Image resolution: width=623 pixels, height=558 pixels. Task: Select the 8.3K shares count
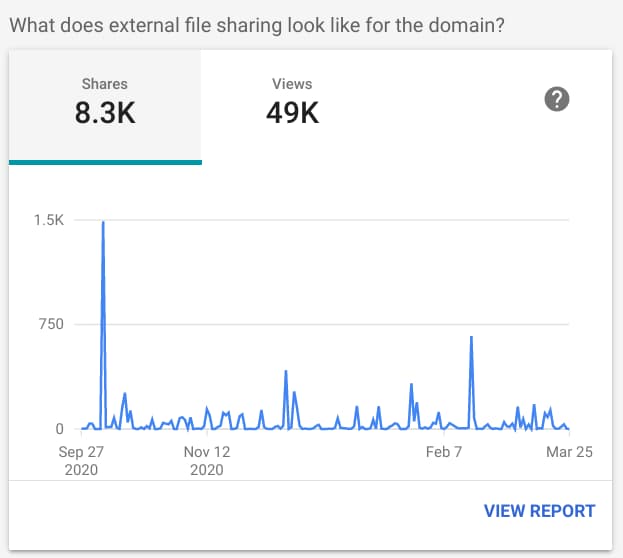(x=105, y=113)
